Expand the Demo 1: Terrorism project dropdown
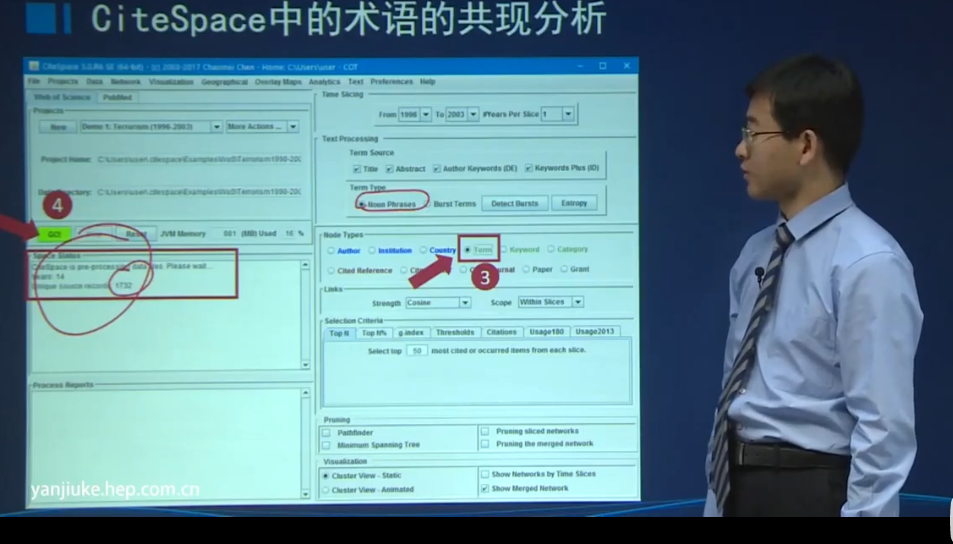Image resolution: width=953 pixels, height=544 pixels. click(x=216, y=127)
